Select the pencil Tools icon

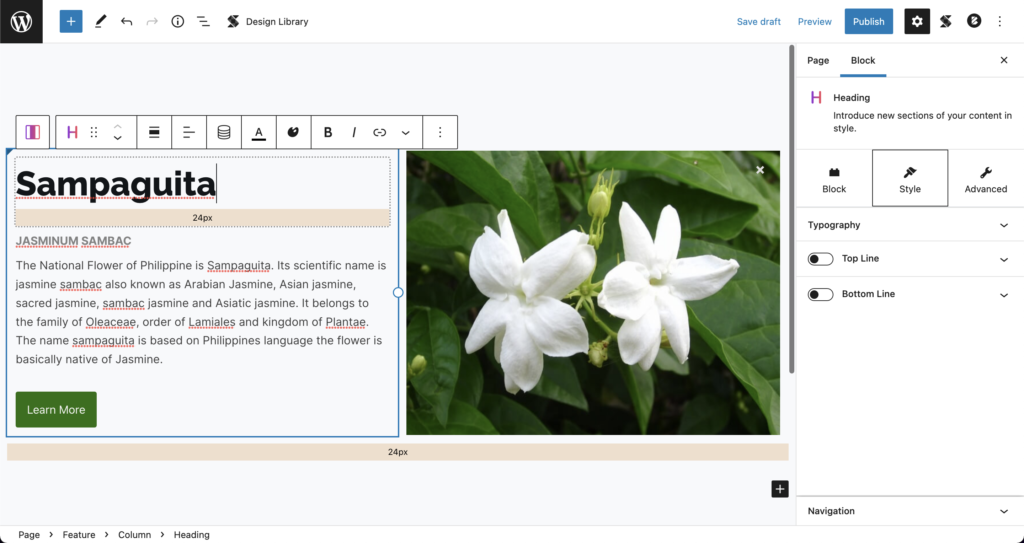coord(100,22)
